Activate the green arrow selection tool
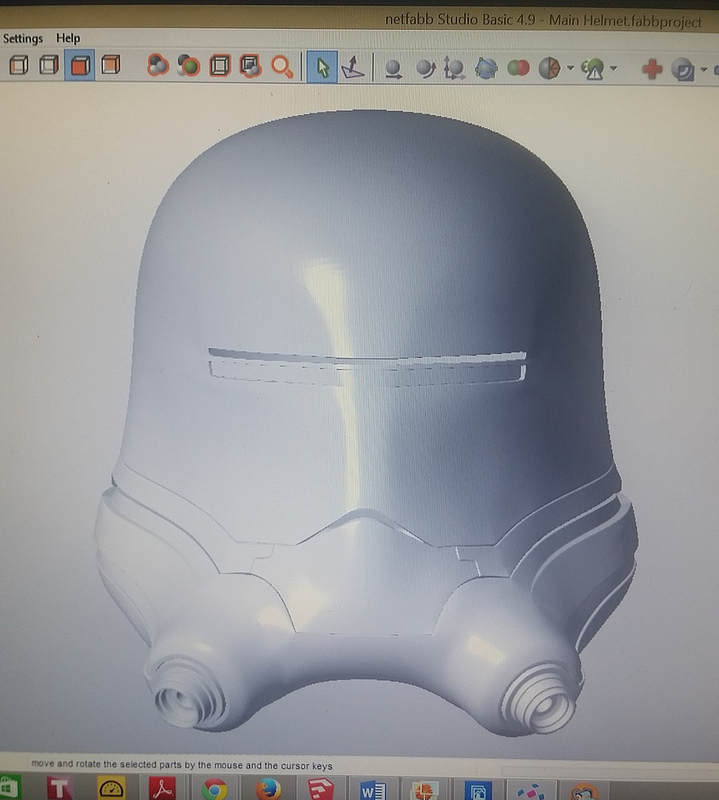The height and width of the screenshot is (800, 719). pos(322,67)
